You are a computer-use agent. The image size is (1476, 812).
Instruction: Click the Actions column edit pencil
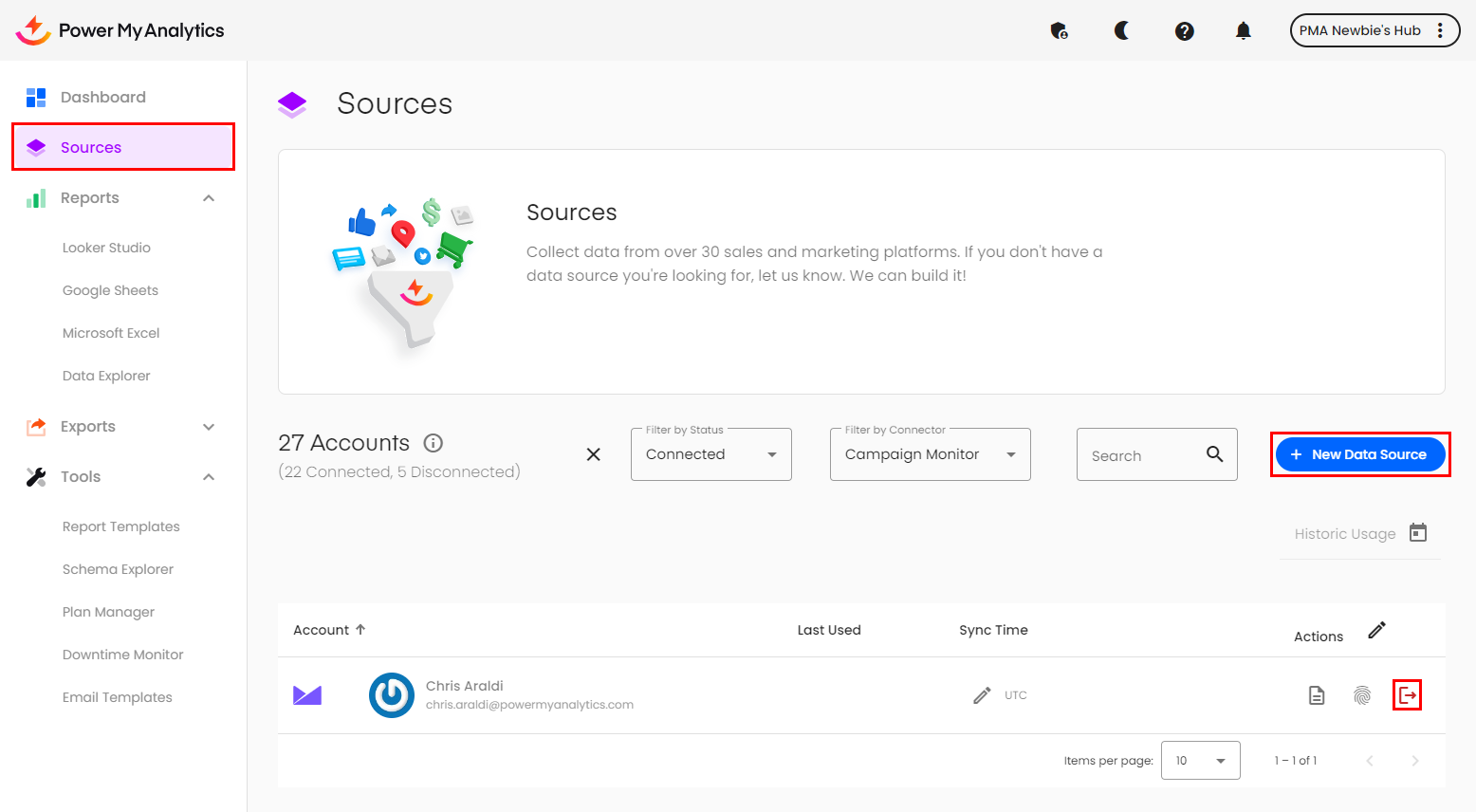1377,631
